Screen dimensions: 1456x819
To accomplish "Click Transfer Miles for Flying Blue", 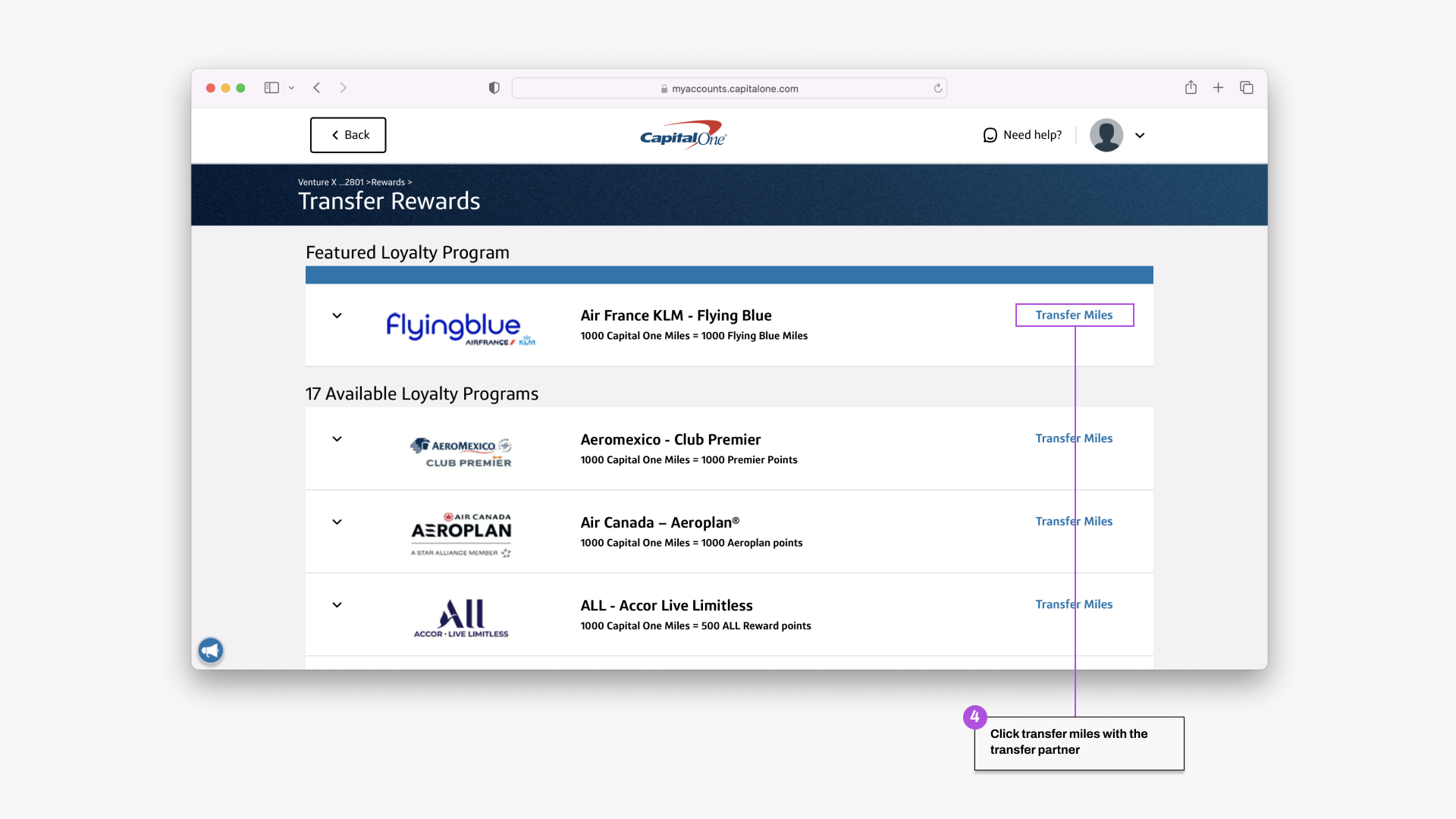I will [1074, 315].
